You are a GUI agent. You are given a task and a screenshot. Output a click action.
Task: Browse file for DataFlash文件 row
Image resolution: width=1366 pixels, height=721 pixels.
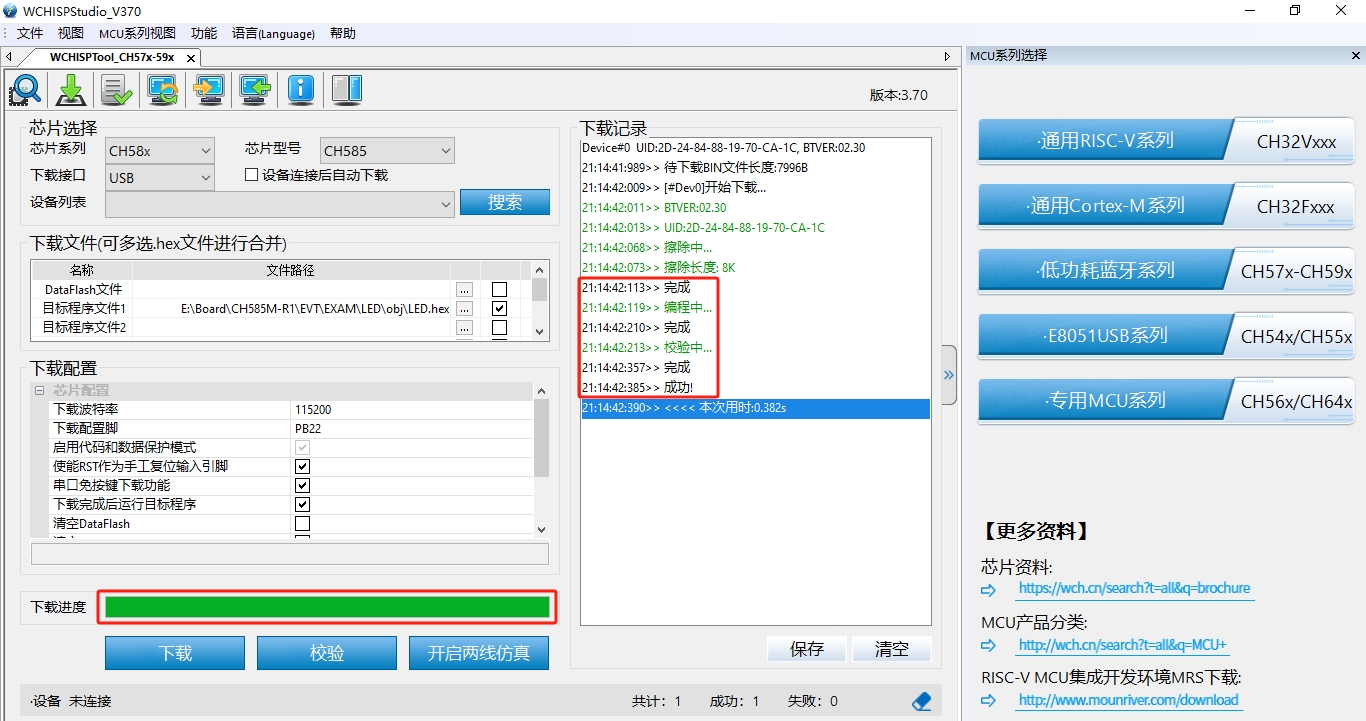tap(464, 289)
